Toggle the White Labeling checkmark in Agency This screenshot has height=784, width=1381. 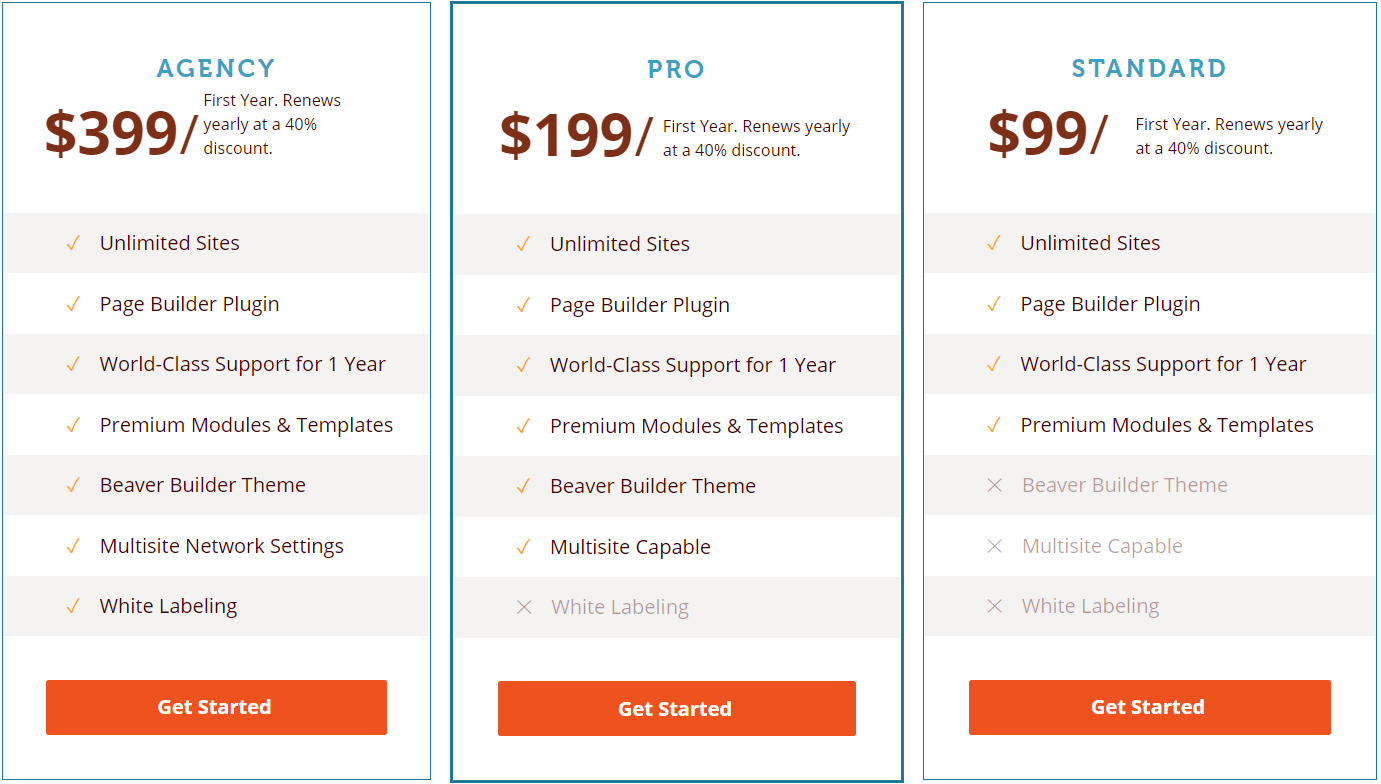pos(72,606)
